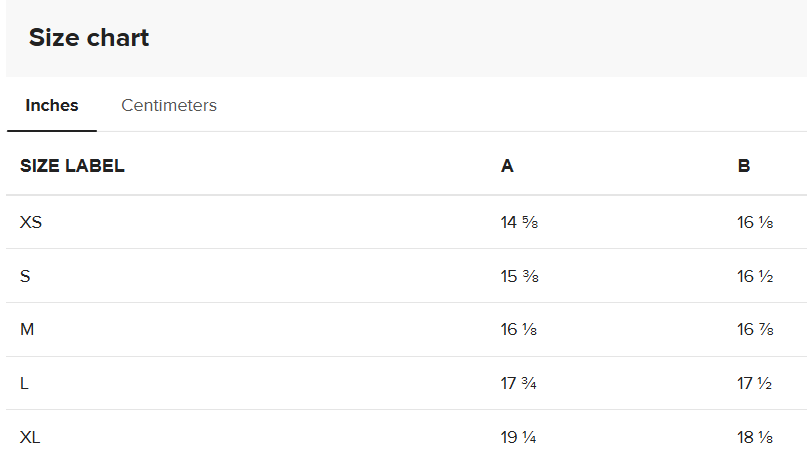
Task: Click the B measurement in XS row
Action: point(755,222)
